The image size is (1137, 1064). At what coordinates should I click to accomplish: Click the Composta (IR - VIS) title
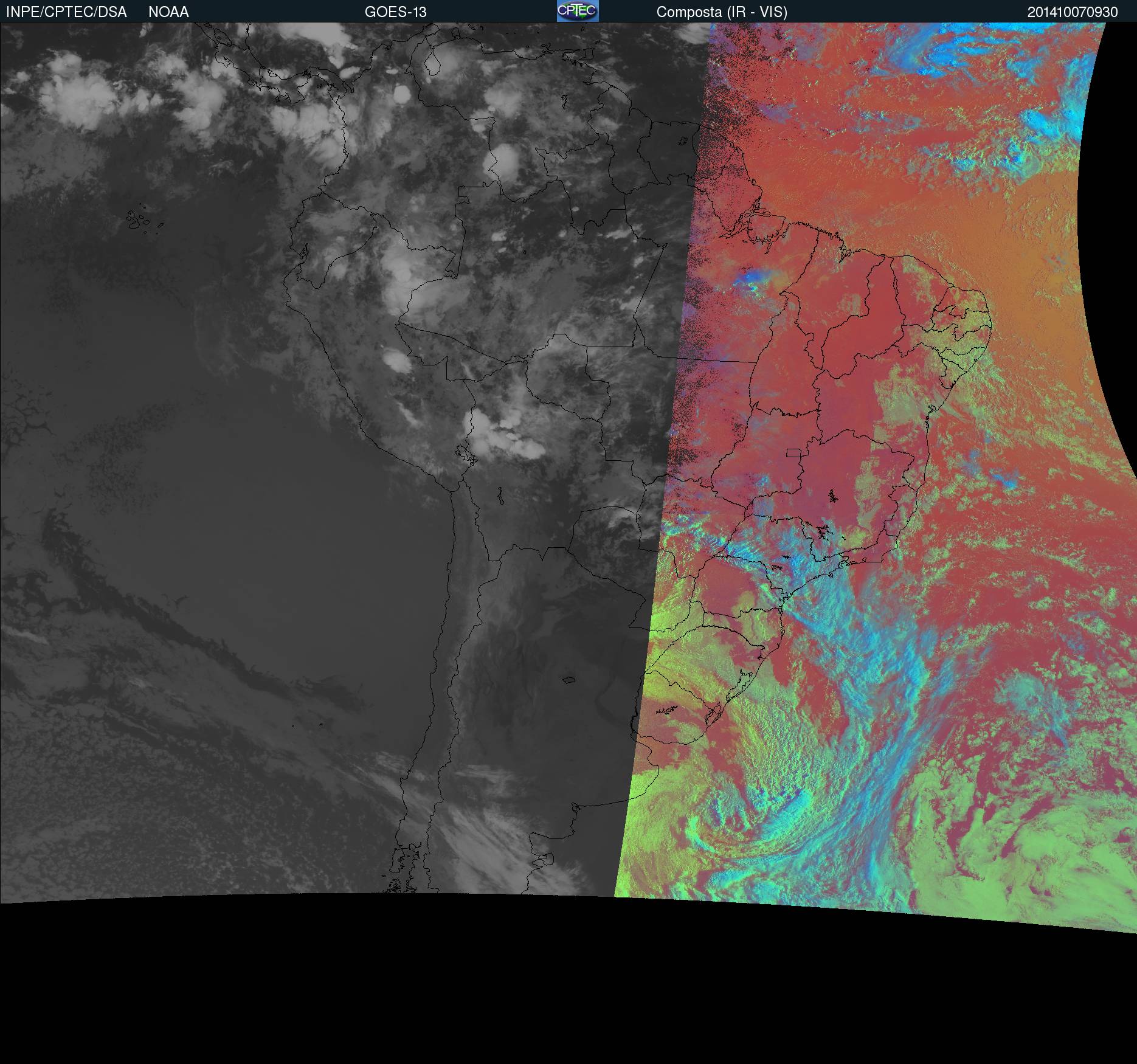coord(722,12)
